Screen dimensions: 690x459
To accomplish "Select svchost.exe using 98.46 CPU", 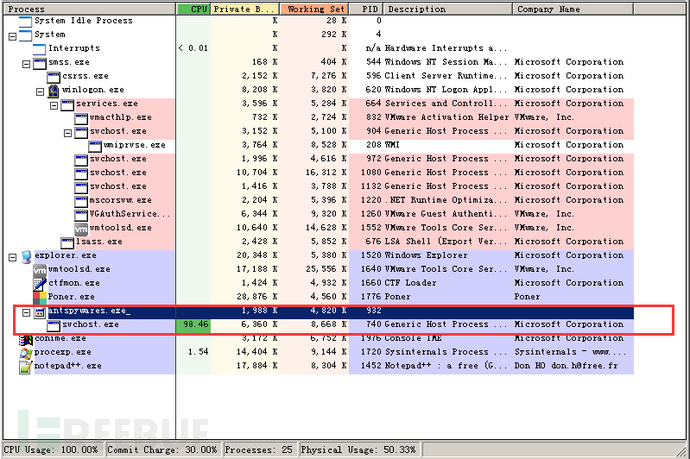I will pos(90,325).
